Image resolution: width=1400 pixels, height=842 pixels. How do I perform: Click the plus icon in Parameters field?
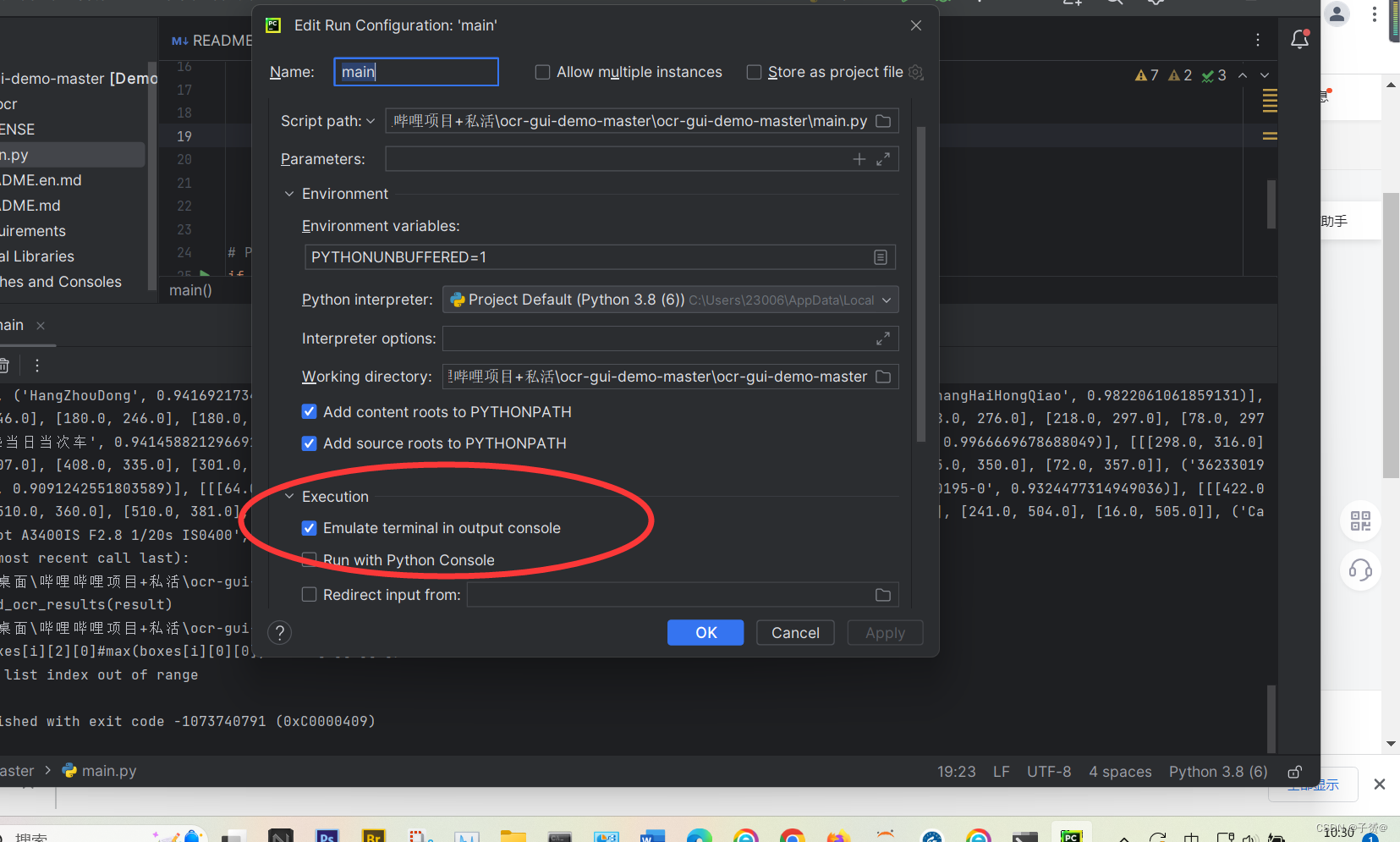coord(859,158)
